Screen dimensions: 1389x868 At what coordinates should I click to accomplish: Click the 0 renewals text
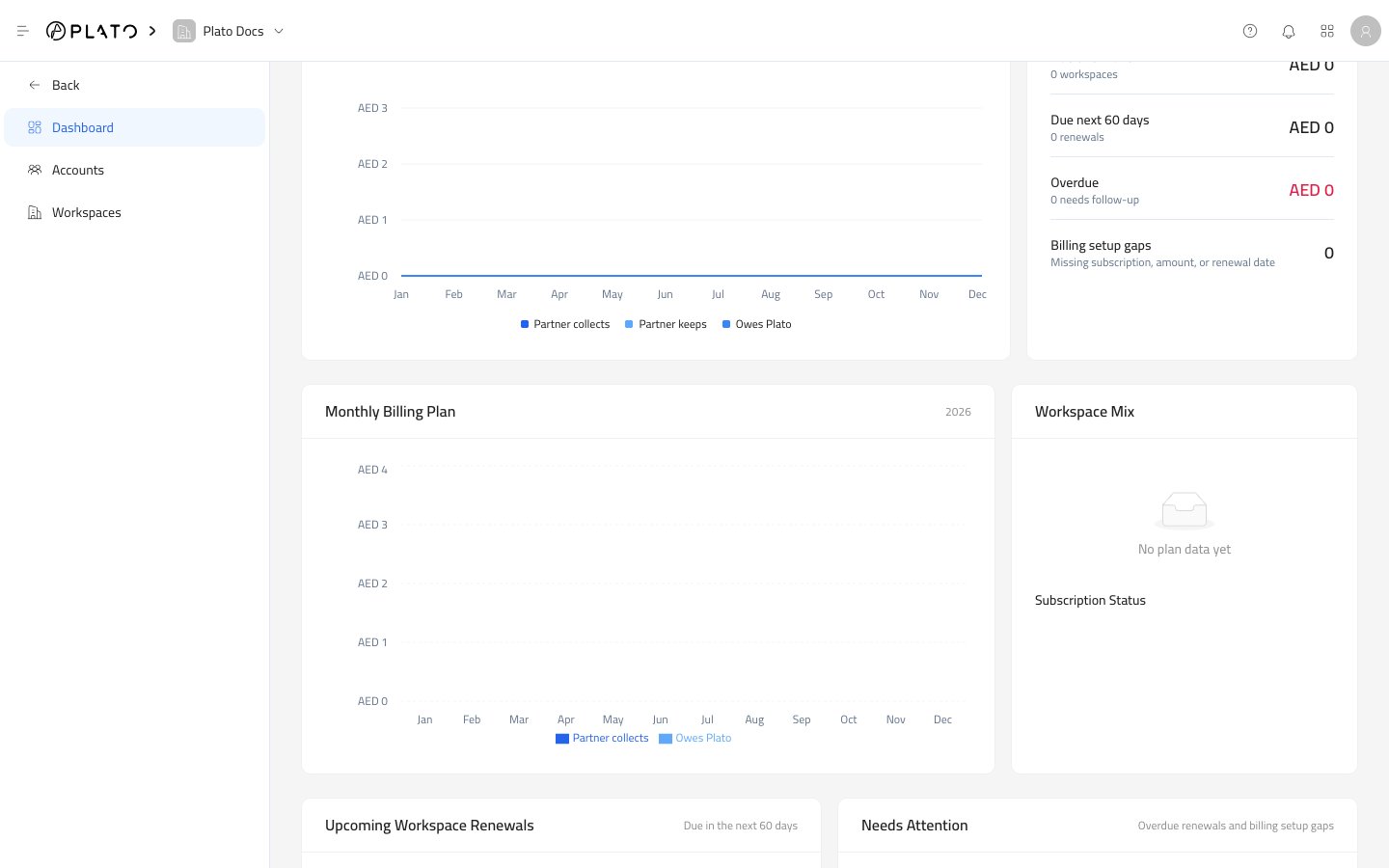1077,137
